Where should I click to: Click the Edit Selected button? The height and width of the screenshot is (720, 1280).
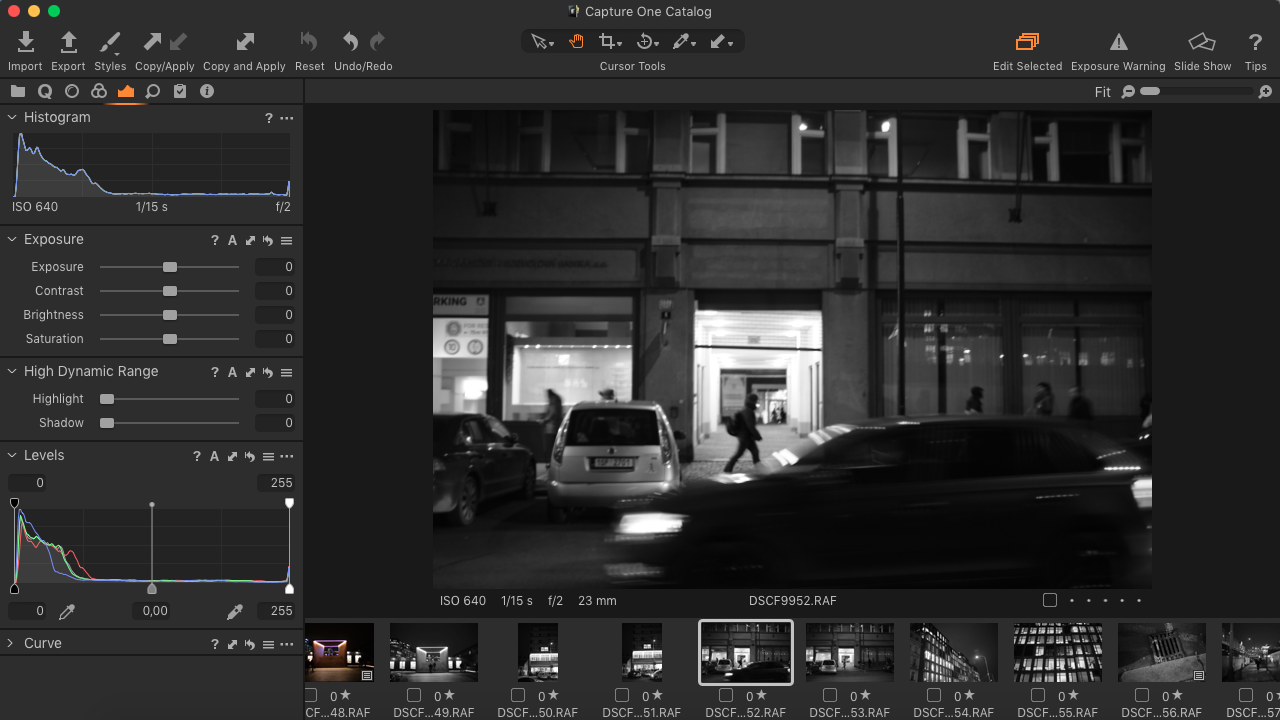[1027, 43]
